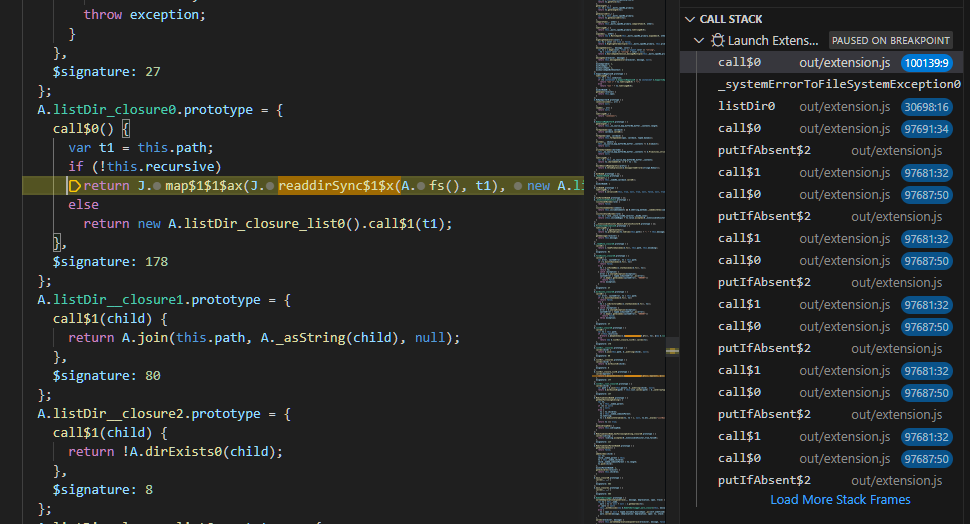Click the $signature: 178 line
970x524 pixels.
[x=110, y=262]
